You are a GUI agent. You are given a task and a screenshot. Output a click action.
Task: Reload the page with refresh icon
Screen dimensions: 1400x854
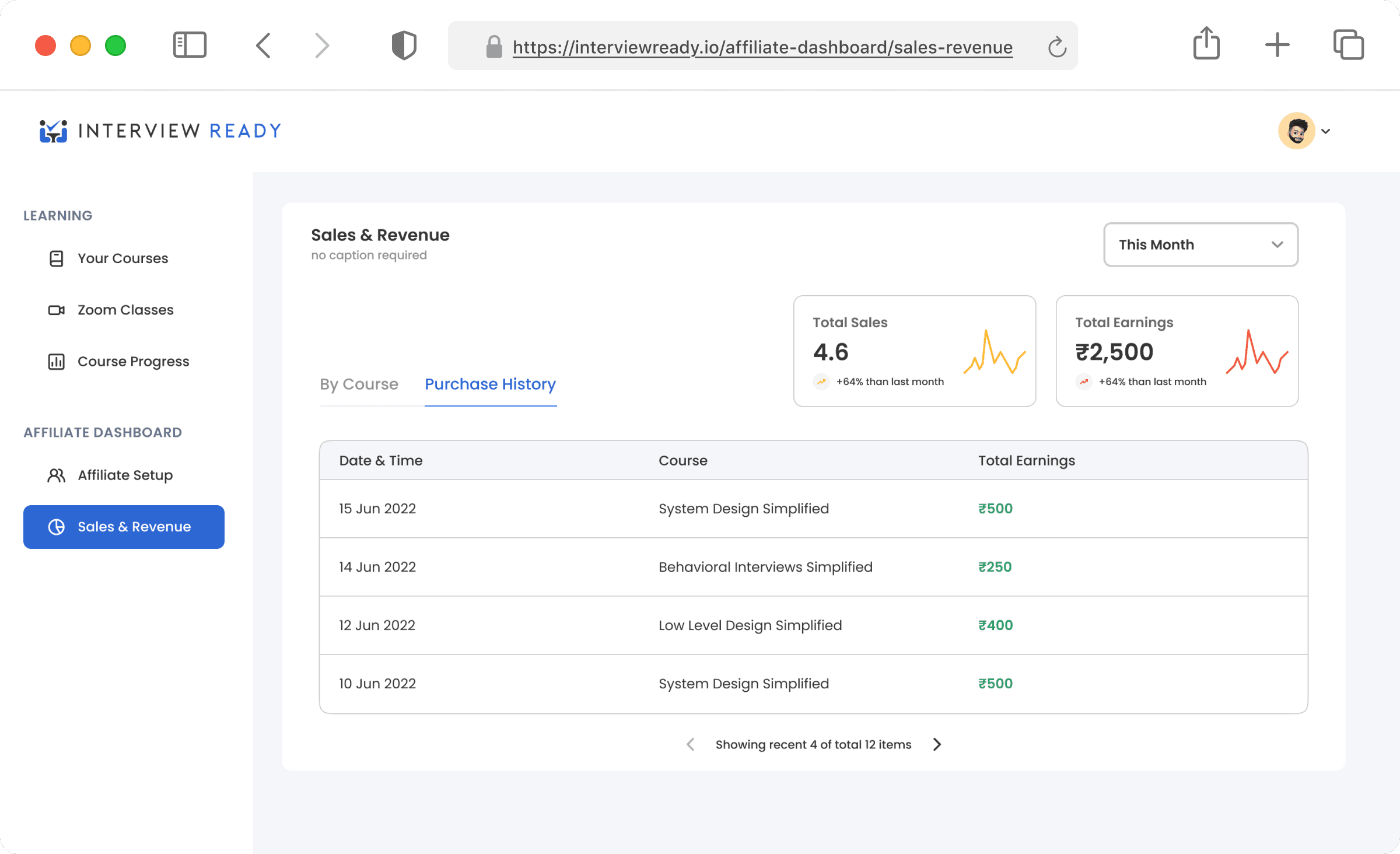click(1056, 47)
